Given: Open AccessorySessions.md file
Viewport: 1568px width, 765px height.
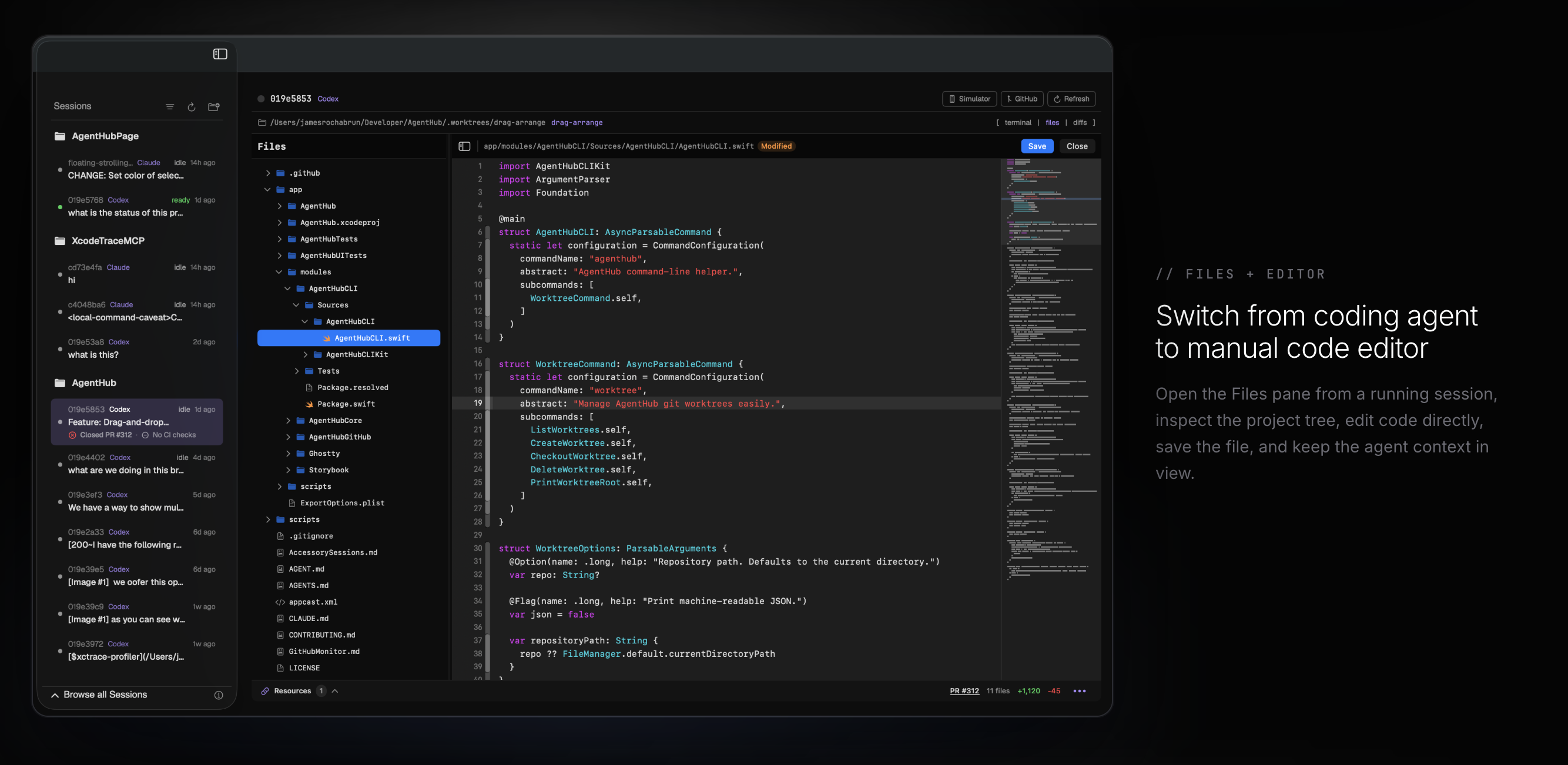Looking at the screenshot, I should tap(349, 553).
